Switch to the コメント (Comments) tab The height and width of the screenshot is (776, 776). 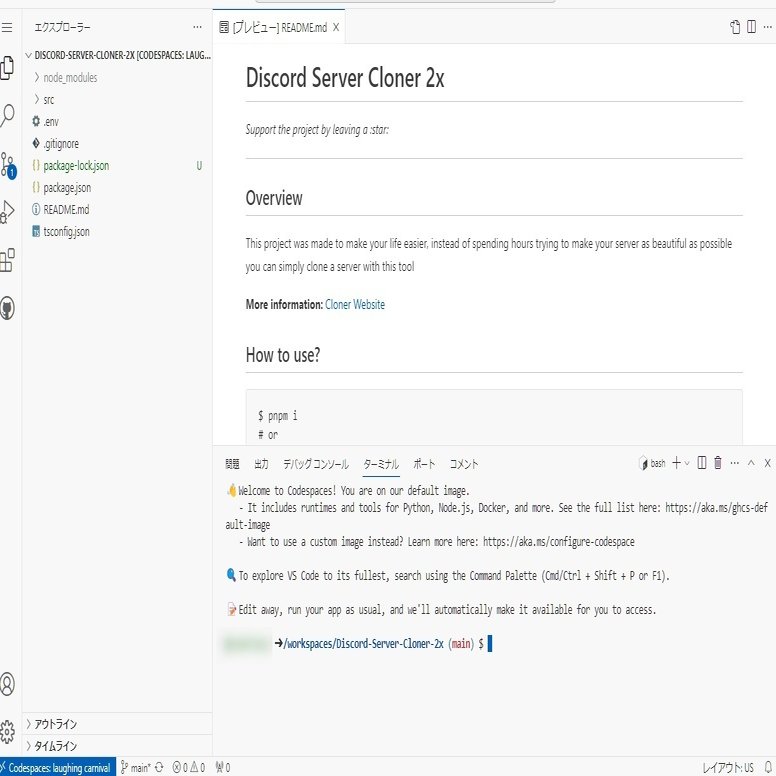click(x=464, y=464)
